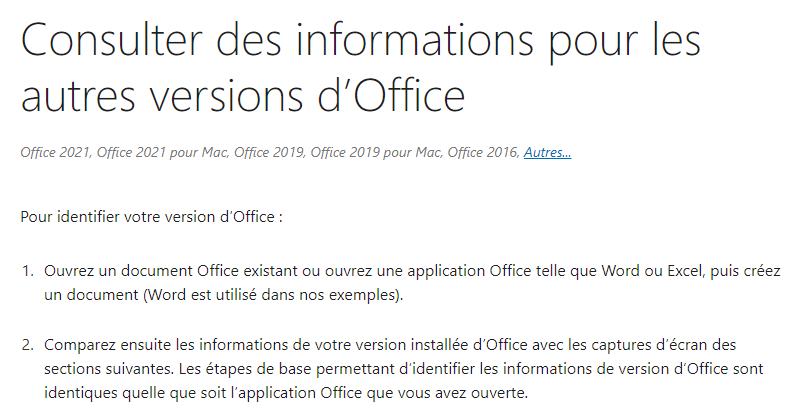Image resolution: width=802 pixels, height=417 pixels.
Task: Select the first "Office 2021" in the italic versions line
Action: coord(55,152)
